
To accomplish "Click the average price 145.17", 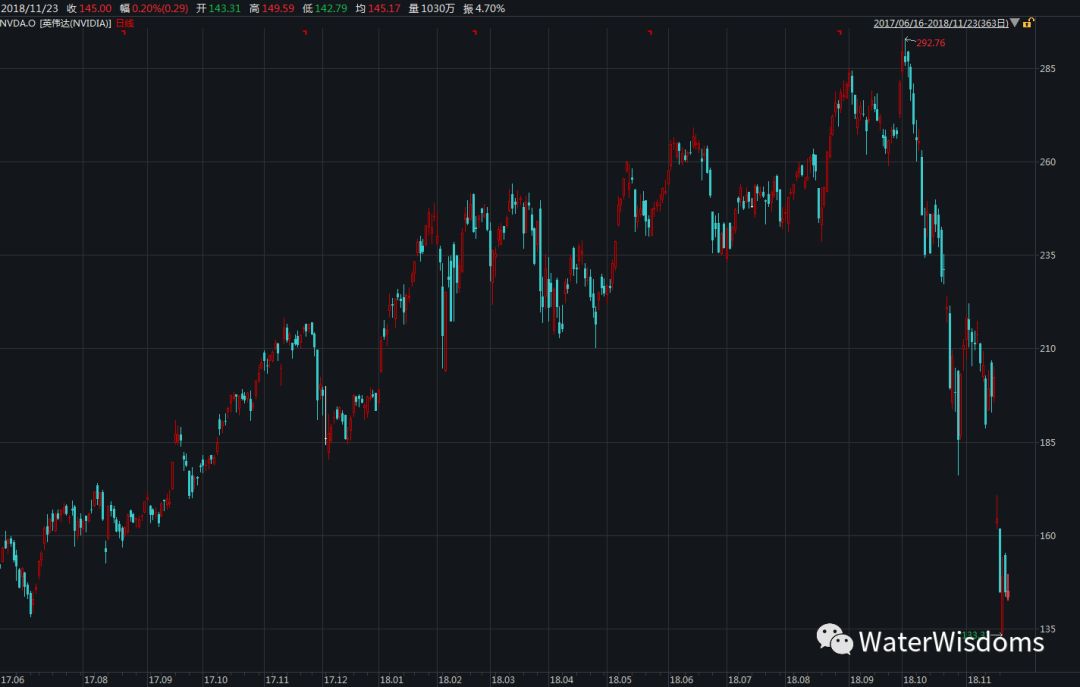I will pyautogui.click(x=384, y=8).
